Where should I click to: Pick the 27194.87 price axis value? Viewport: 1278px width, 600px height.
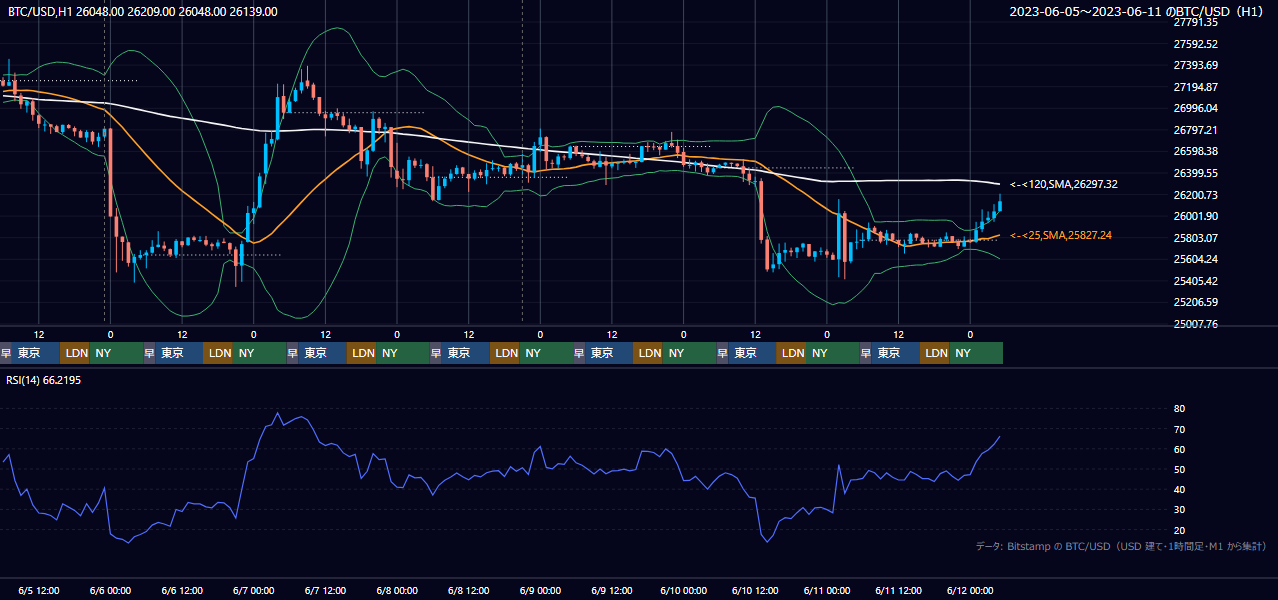tap(1195, 87)
